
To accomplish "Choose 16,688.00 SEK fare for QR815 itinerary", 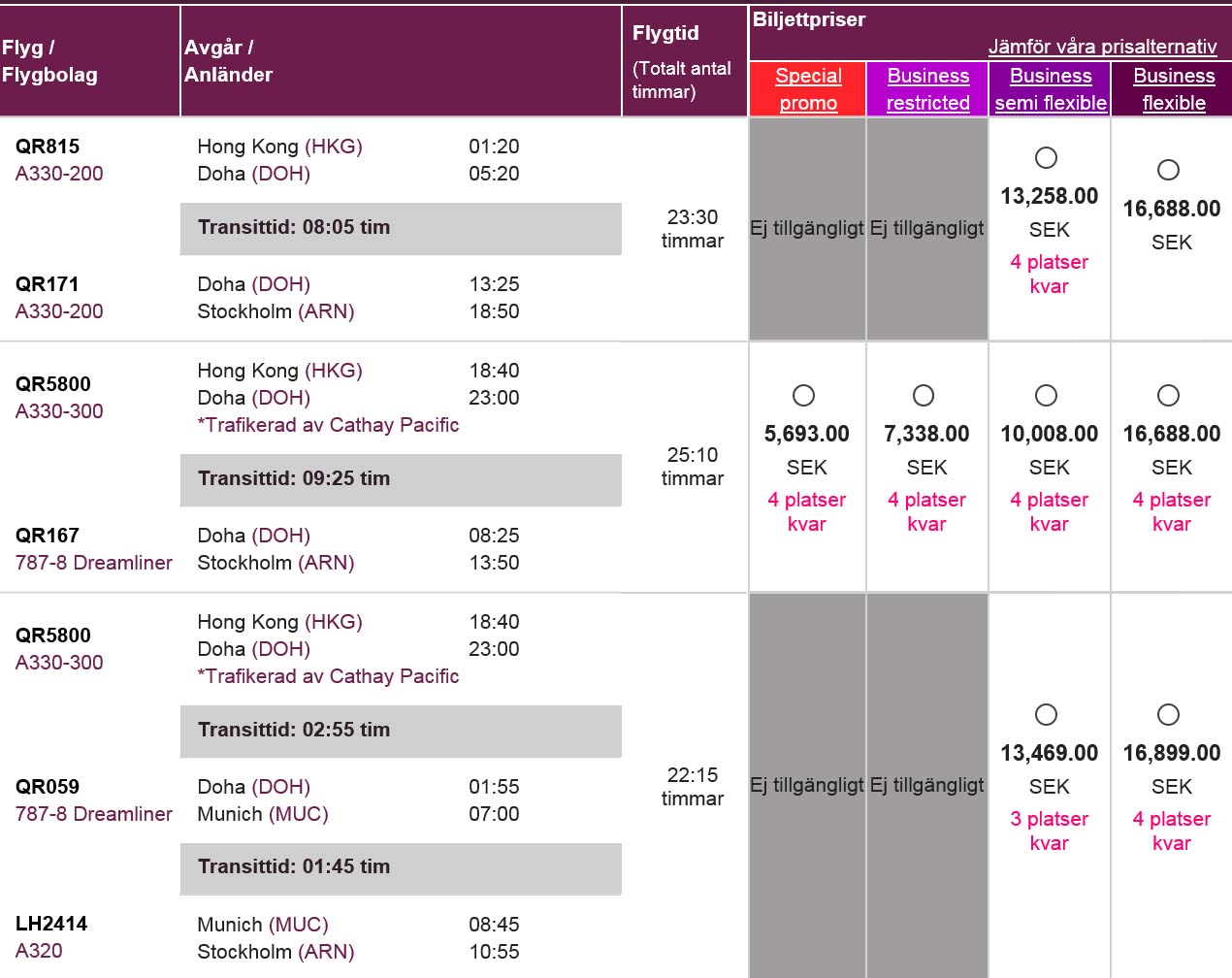I will [x=1168, y=170].
